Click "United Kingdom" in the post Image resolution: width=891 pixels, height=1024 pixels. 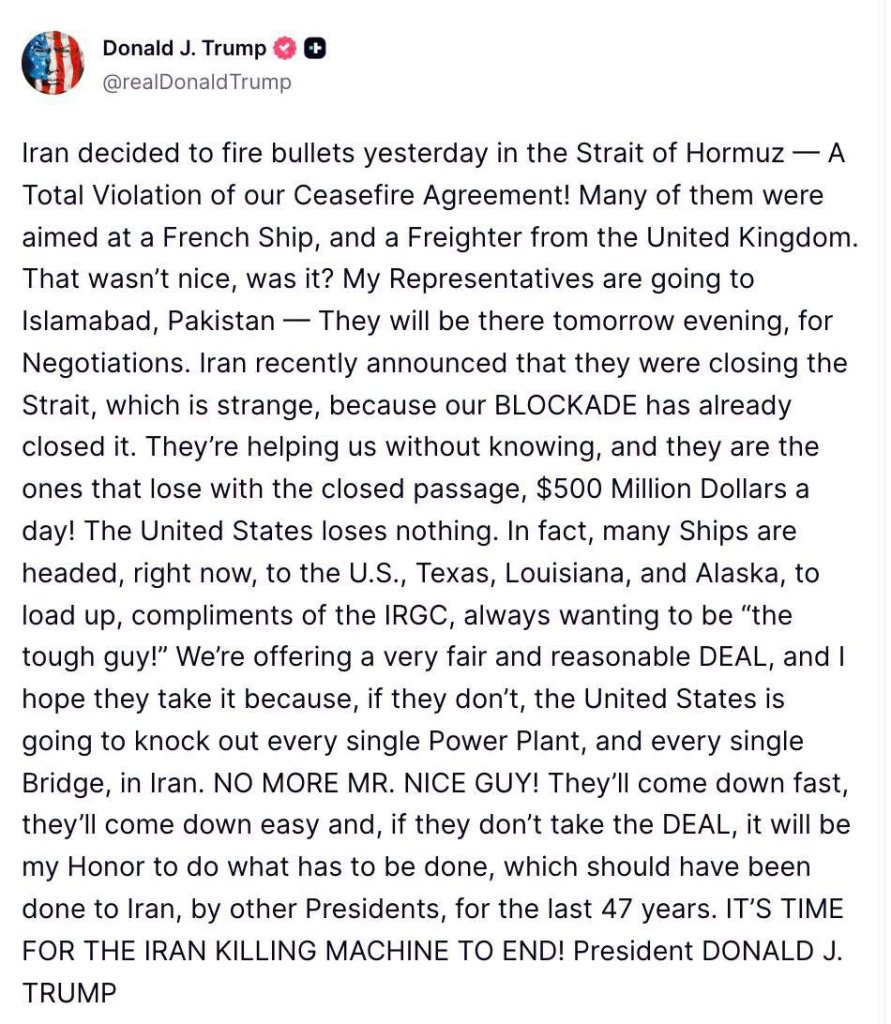click(x=749, y=238)
